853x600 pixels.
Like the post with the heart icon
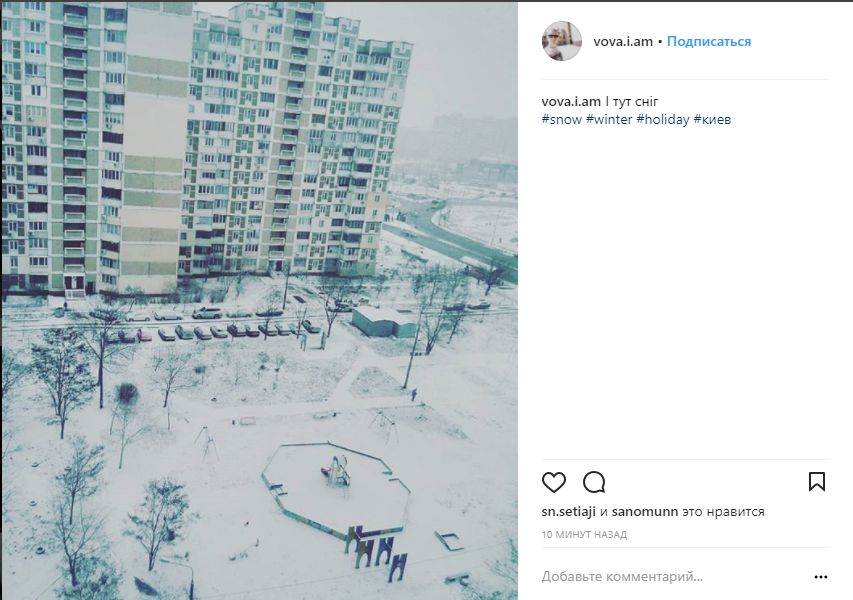click(554, 483)
